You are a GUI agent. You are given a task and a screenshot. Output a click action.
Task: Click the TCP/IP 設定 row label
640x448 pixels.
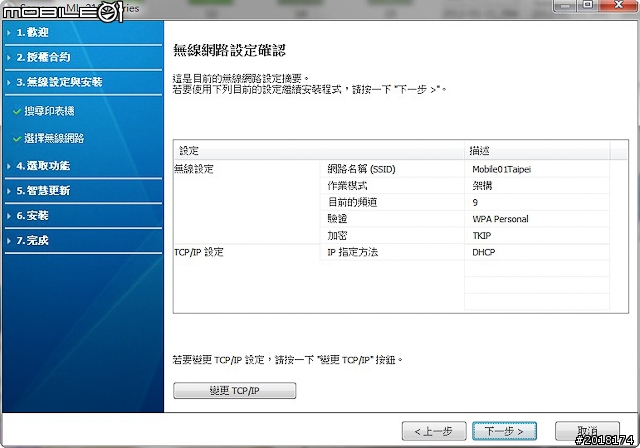click(x=199, y=252)
